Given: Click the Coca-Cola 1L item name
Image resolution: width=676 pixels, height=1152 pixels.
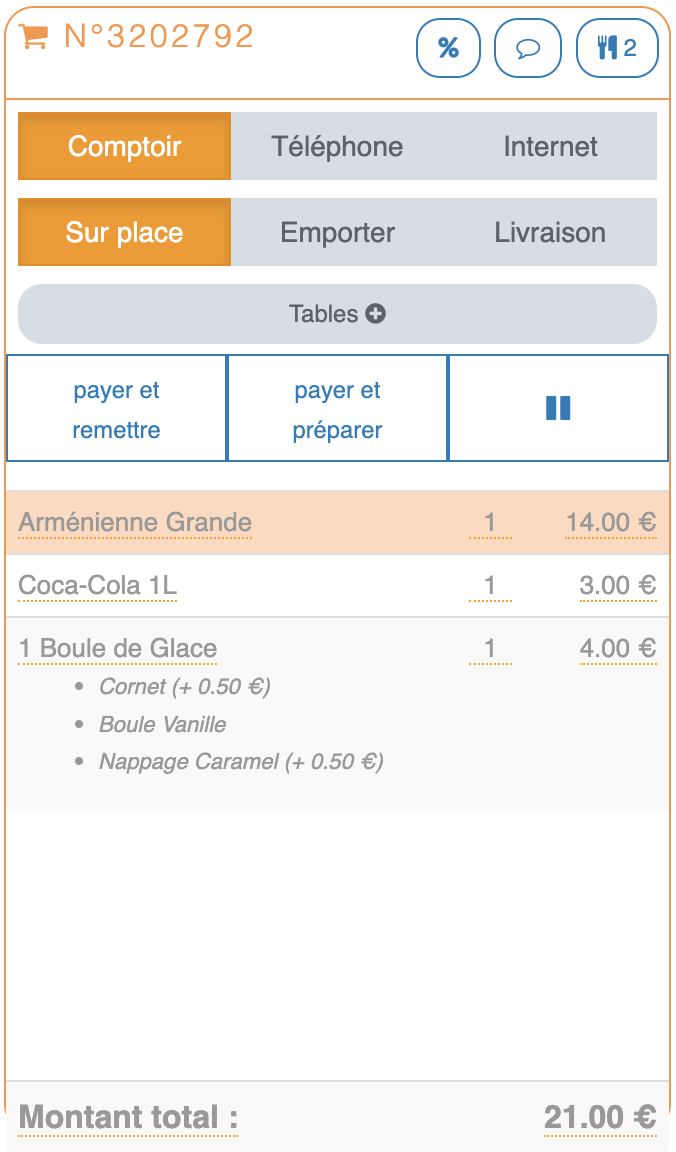Looking at the screenshot, I should tap(98, 585).
